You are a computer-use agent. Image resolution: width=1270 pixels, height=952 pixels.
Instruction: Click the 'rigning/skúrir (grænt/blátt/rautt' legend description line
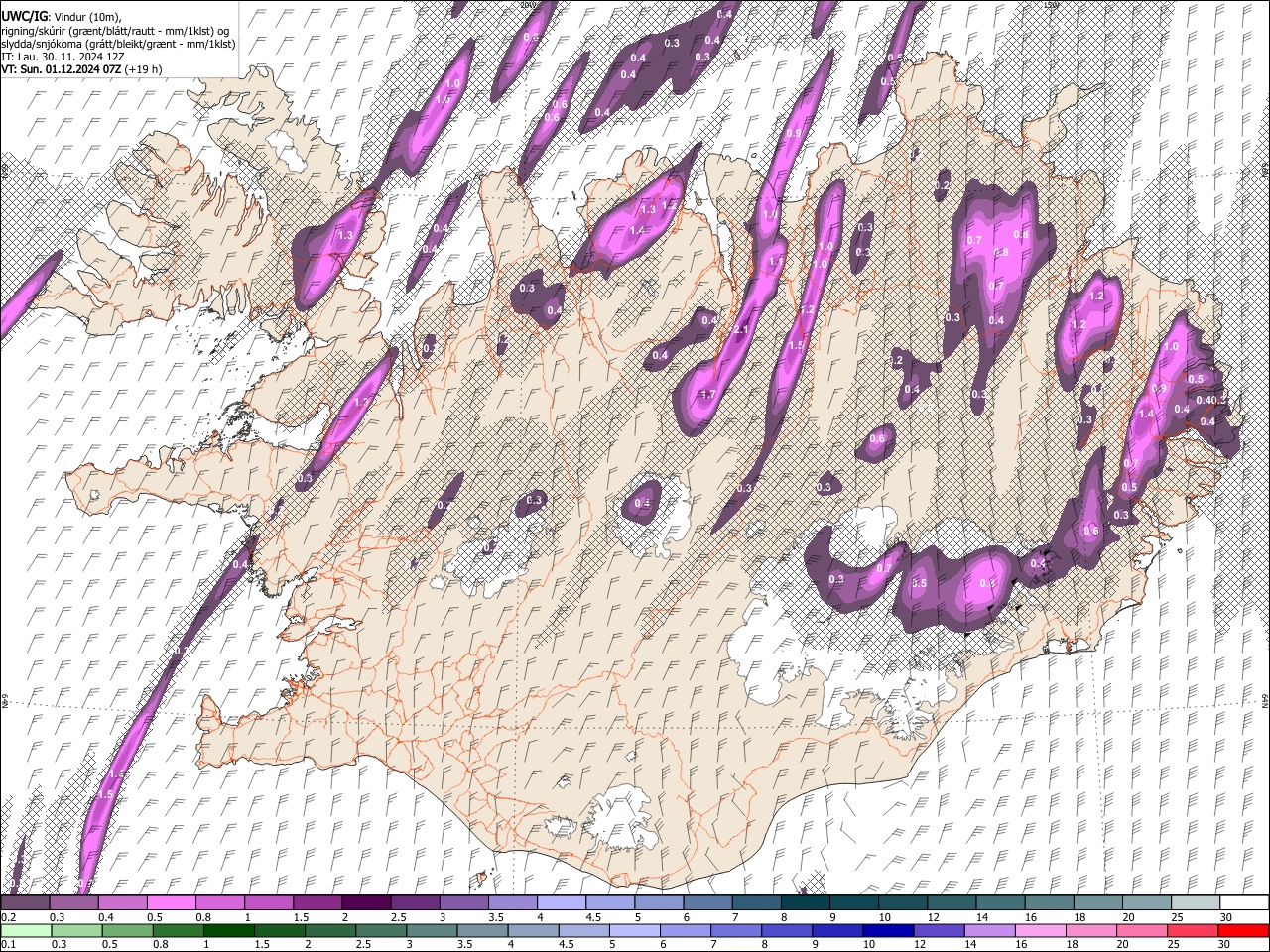coord(115,30)
